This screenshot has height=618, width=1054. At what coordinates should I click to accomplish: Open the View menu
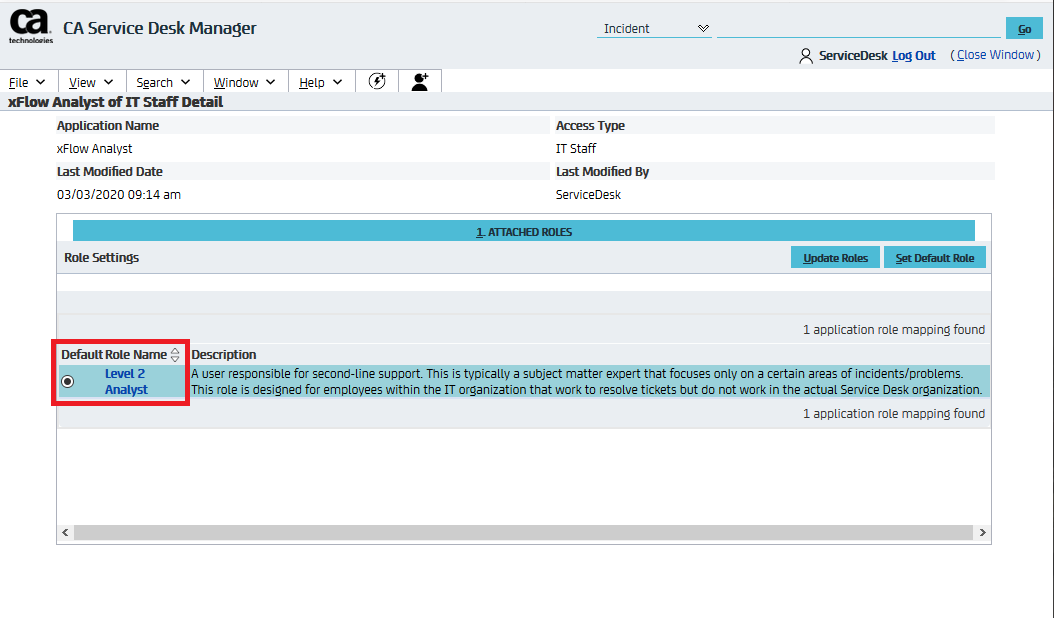coord(91,82)
